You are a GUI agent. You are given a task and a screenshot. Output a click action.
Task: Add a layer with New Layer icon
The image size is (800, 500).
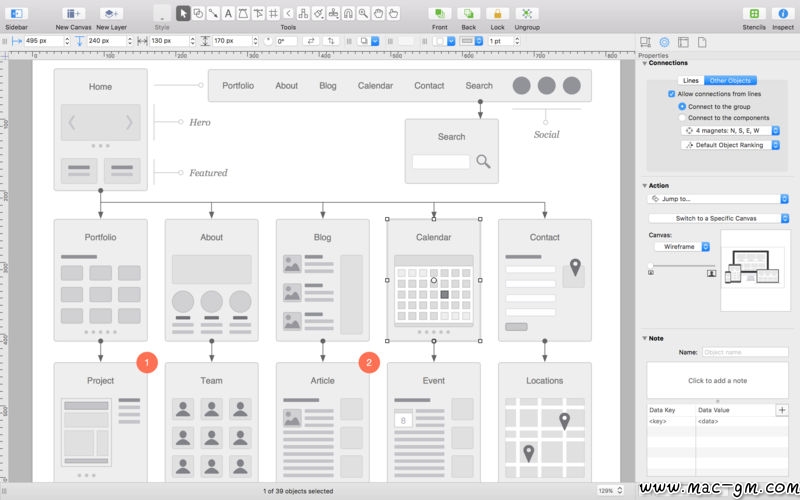[x=111, y=13]
